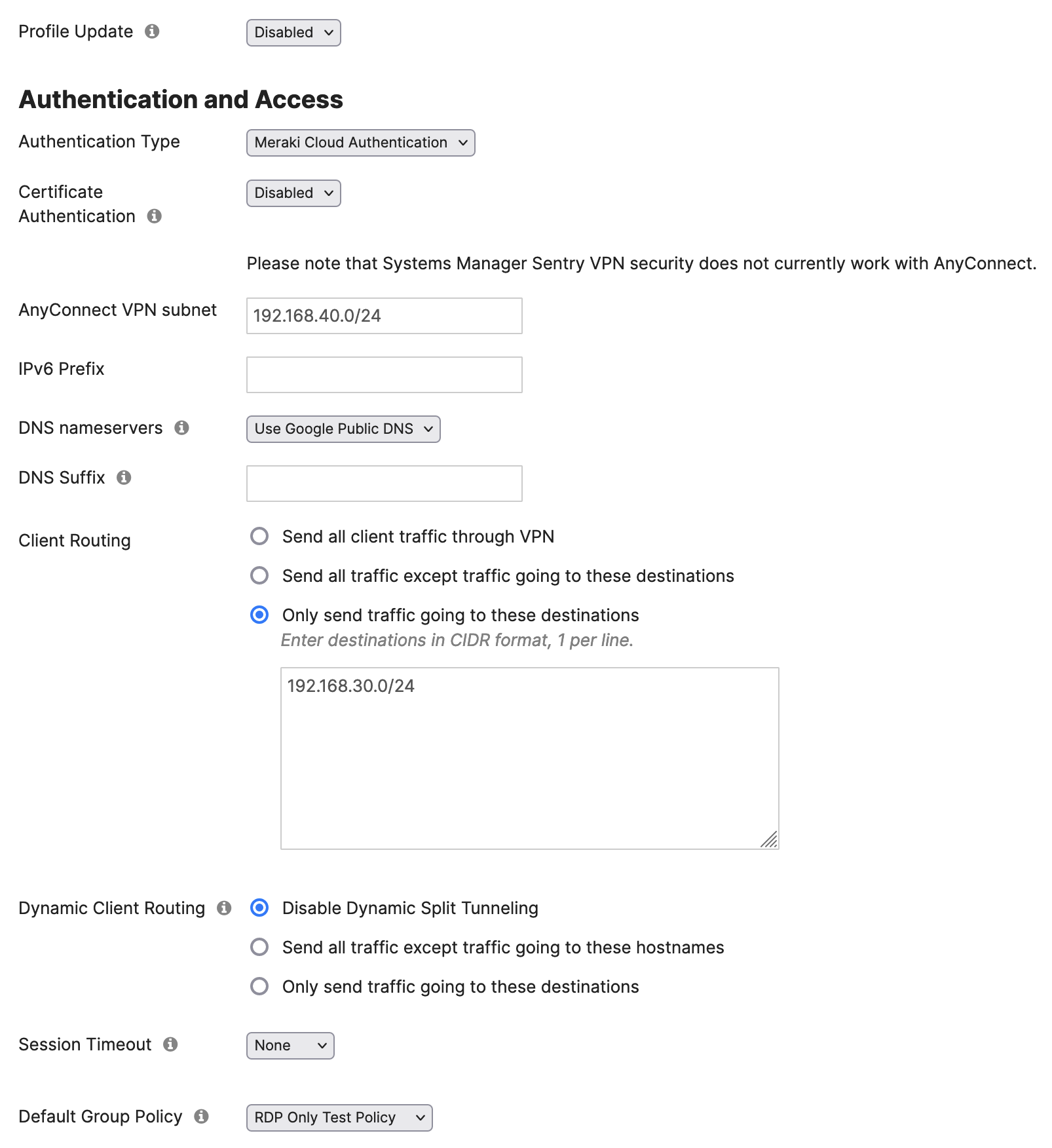Open the Profile Update info tooltip
This screenshot has width=1052, height=1148.
155,31
